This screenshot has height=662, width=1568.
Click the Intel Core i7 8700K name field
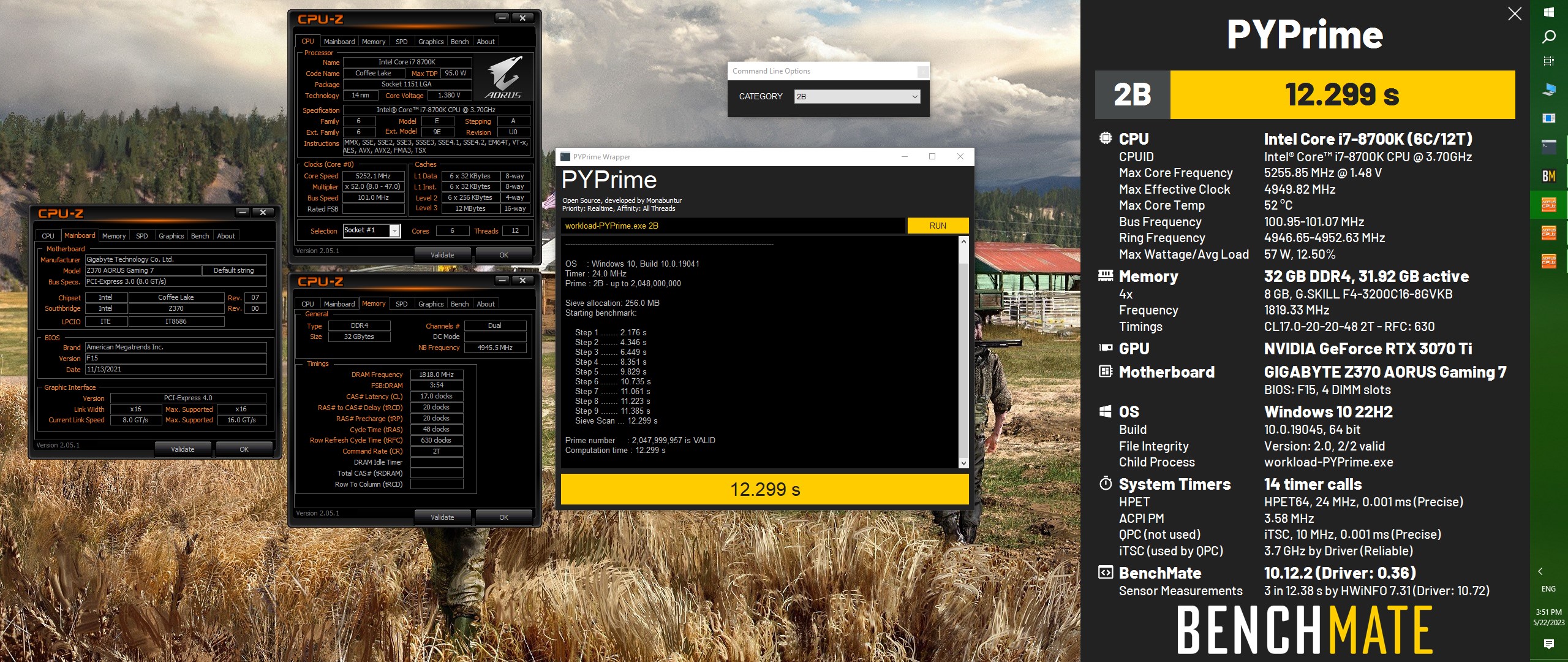pos(407,62)
